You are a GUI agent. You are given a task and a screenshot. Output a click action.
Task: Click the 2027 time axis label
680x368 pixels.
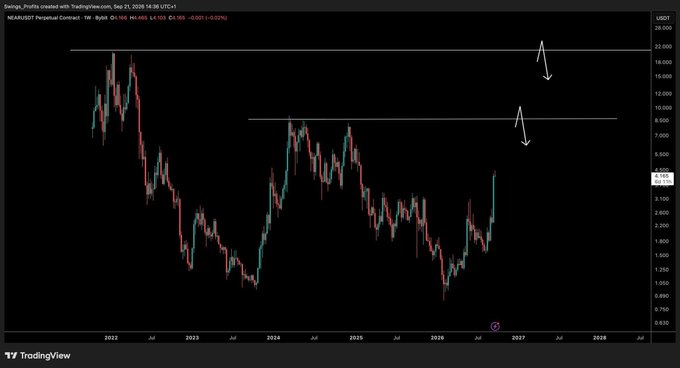(518, 338)
